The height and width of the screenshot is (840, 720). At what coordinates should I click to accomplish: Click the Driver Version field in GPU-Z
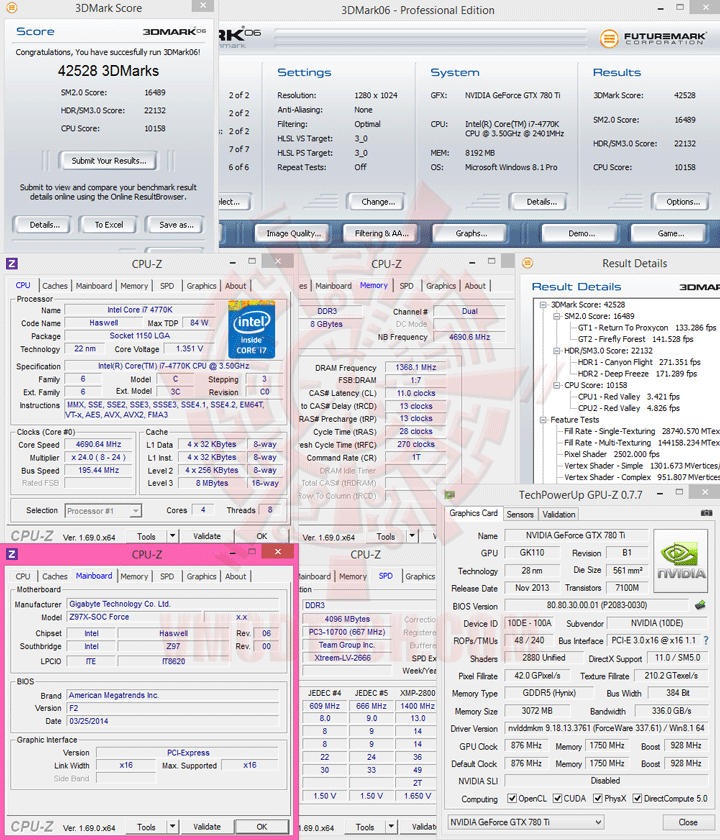point(606,728)
